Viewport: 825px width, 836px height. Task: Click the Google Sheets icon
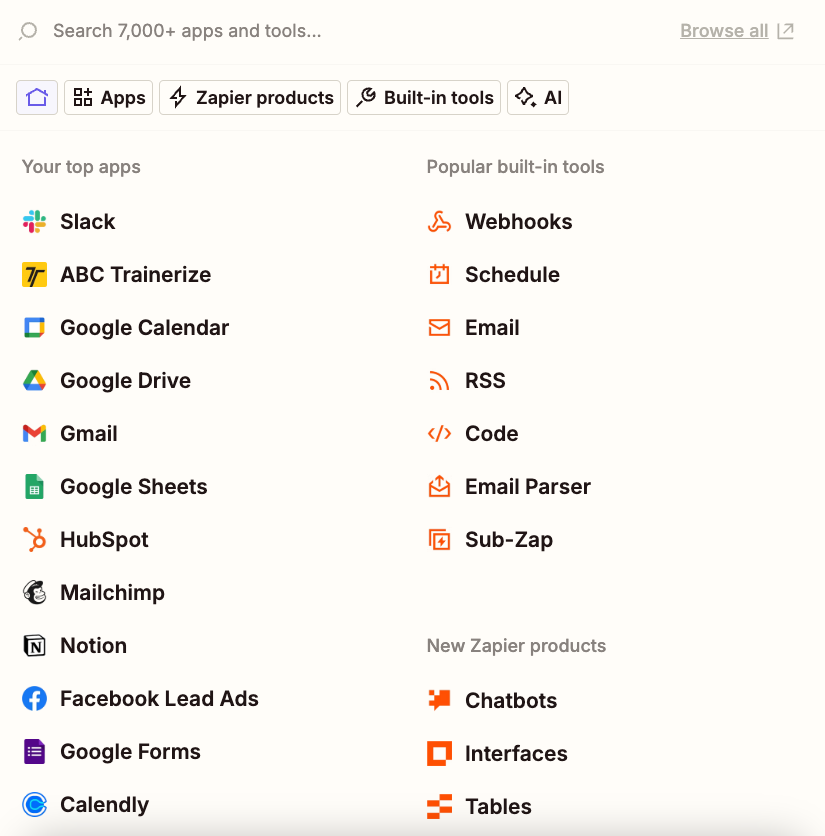(34, 486)
